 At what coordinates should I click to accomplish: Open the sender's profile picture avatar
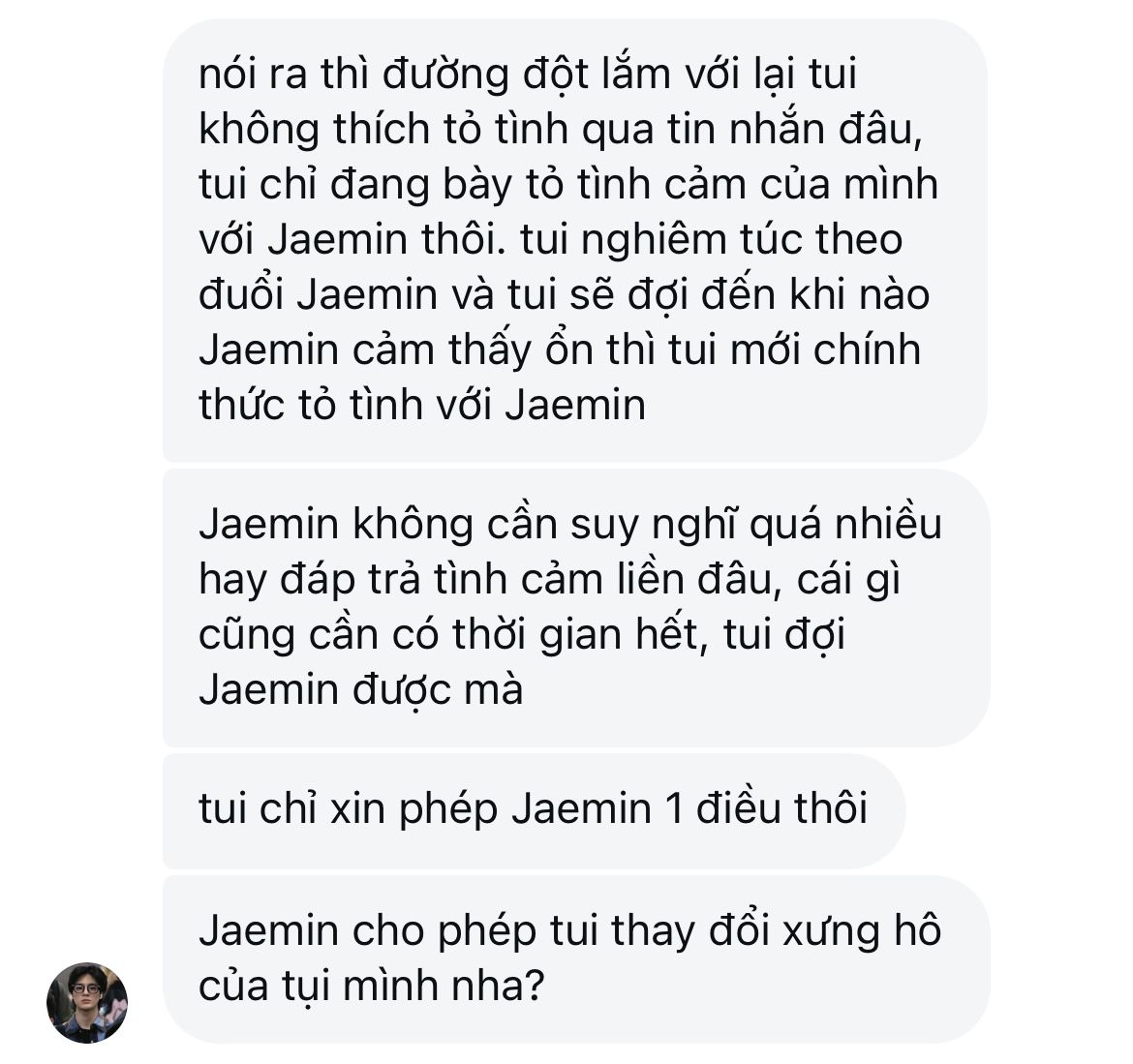click(87, 1003)
